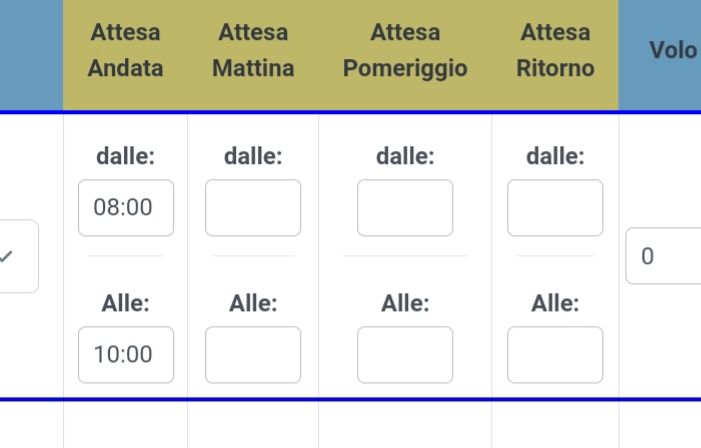Focus the empty Attesa Mattina 'Alle' time field
The width and height of the screenshot is (701, 448).
(253, 355)
